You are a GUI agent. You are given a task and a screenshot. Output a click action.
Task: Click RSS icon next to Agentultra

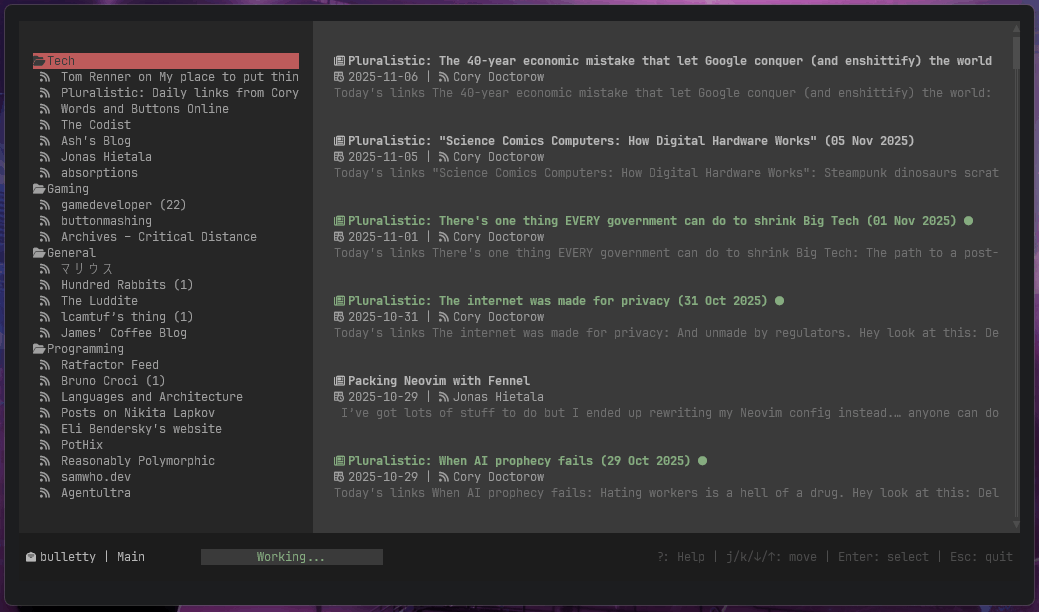point(45,493)
